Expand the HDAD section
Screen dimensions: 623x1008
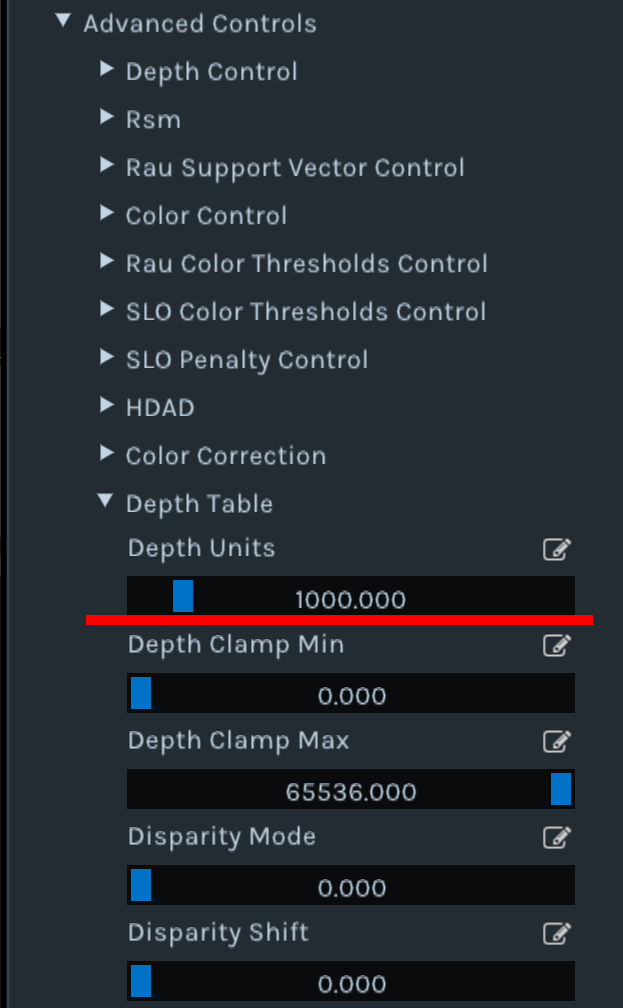coord(107,406)
